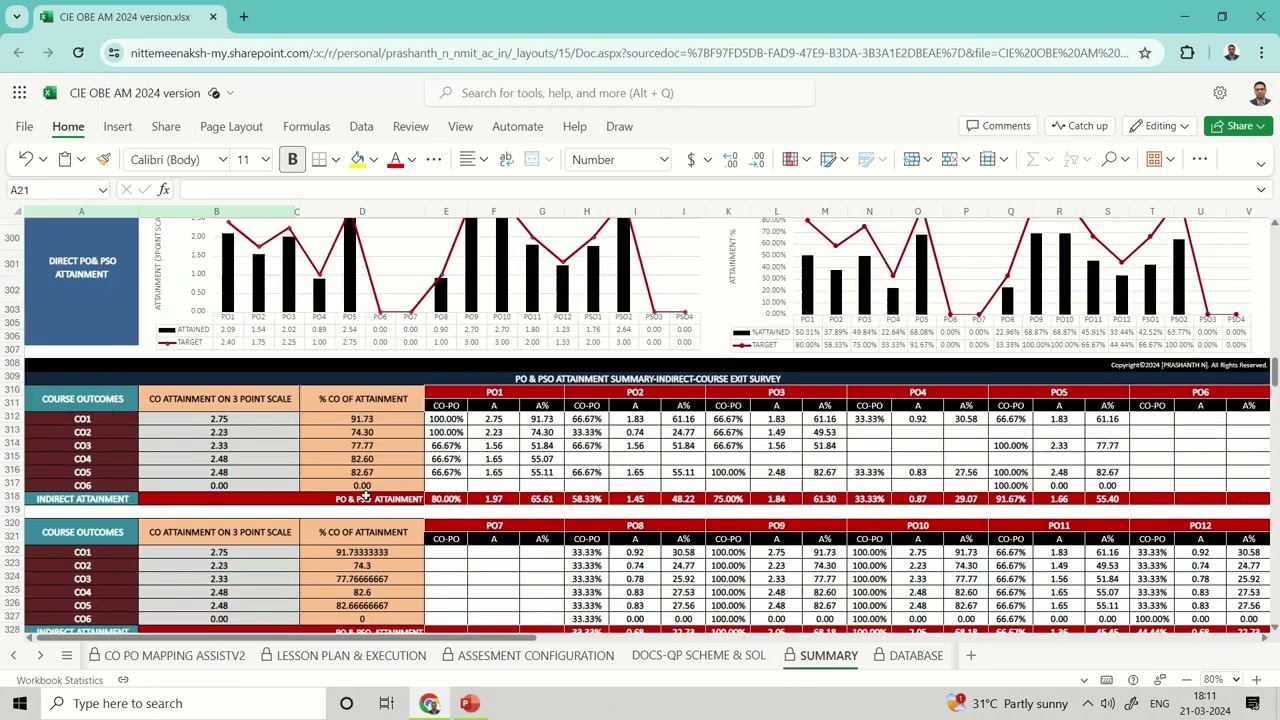Viewport: 1280px width, 720px height.
Task: Open the Editing mode dropdown
Action: coord(1160,126)
